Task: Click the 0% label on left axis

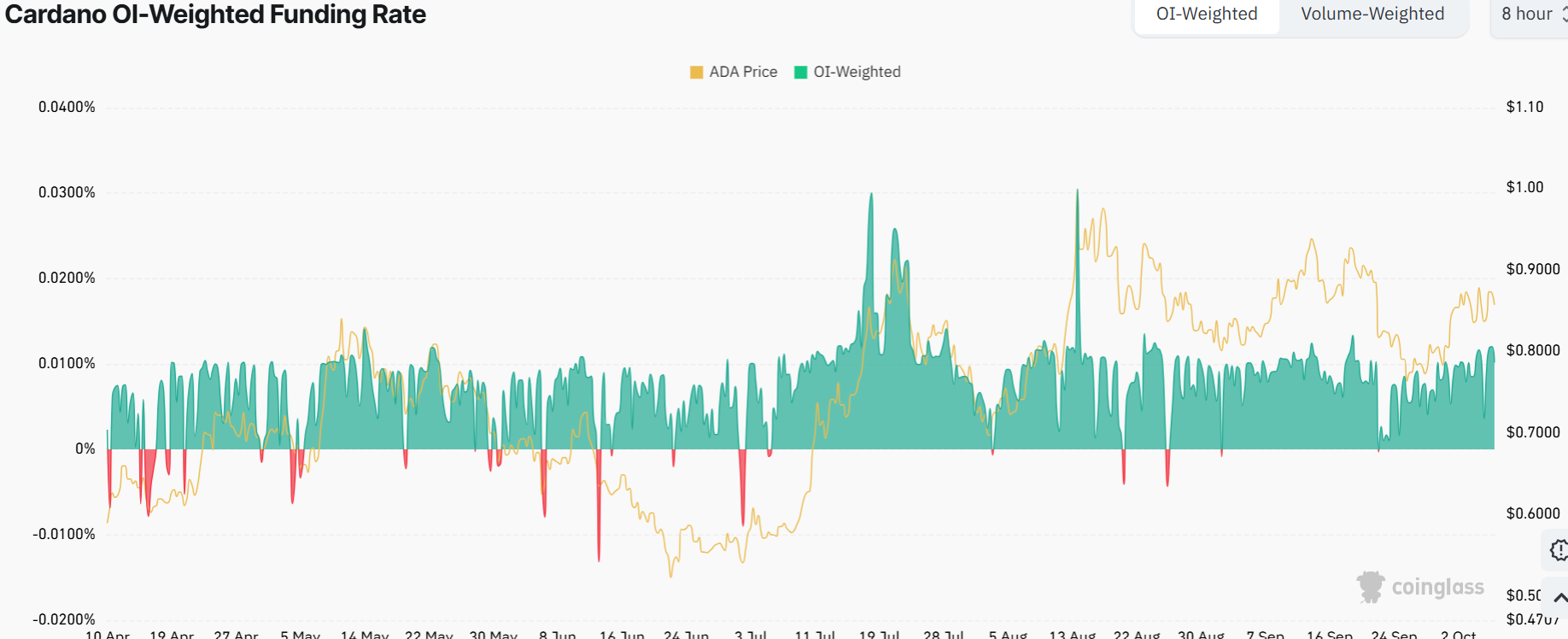Action: click(x=85, y=448)
